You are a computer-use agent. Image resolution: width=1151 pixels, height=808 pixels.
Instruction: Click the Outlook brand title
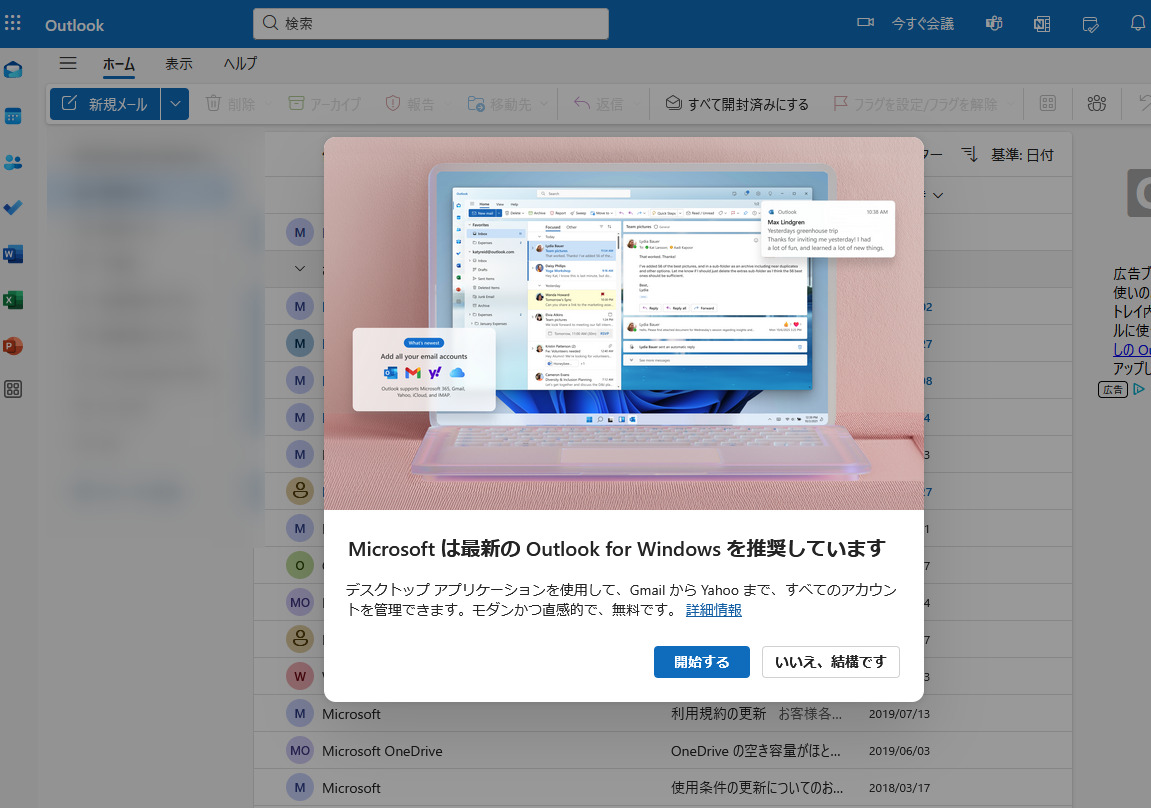(74, 25)
